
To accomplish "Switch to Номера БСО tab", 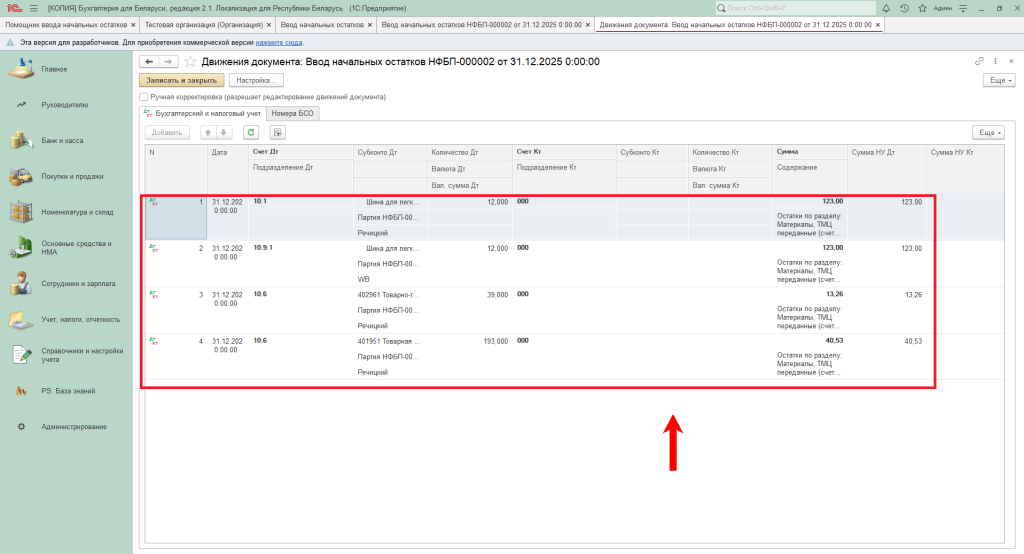I will (292, 114).
